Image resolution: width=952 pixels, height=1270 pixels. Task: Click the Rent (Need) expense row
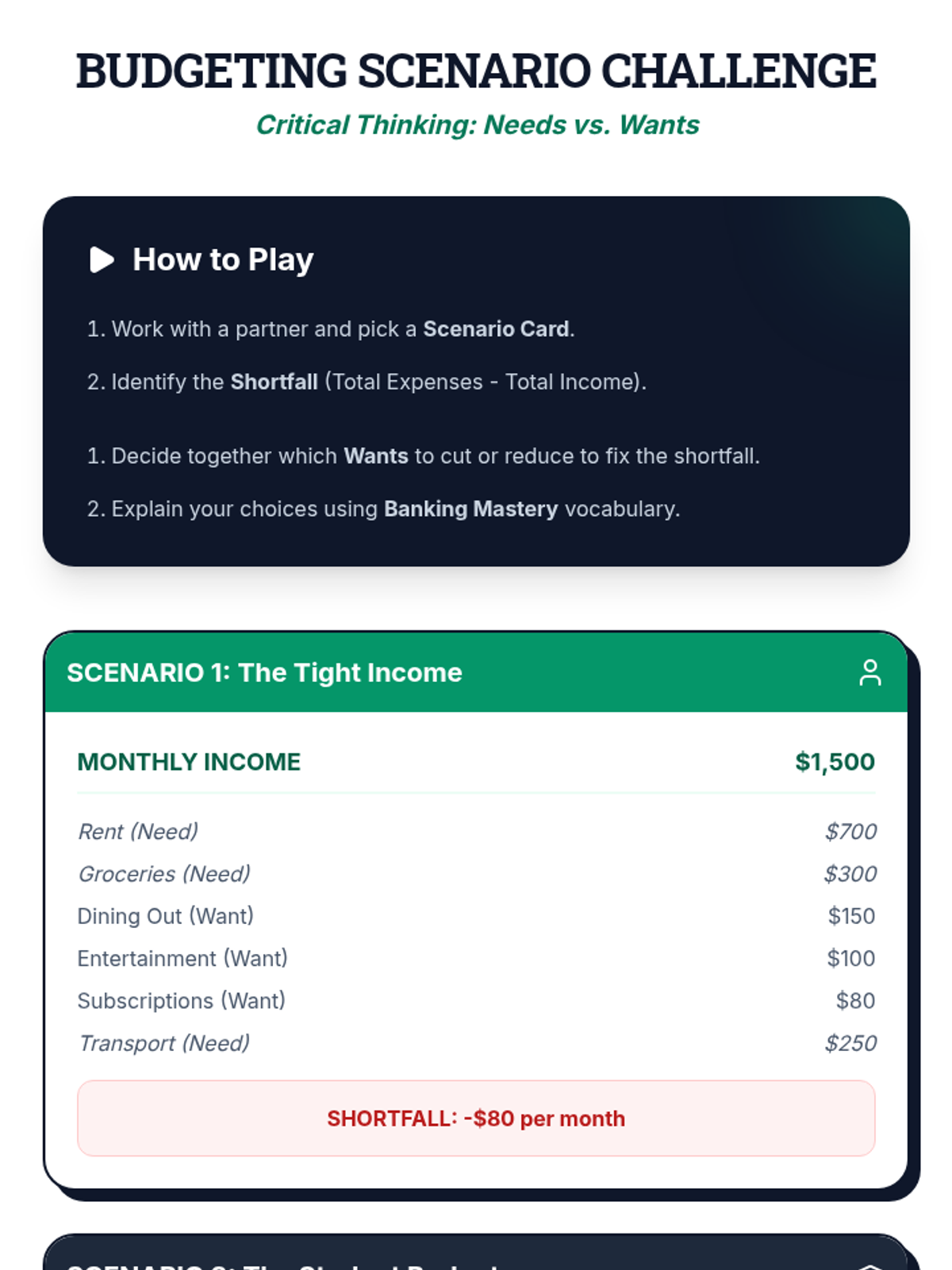(476, 831)
